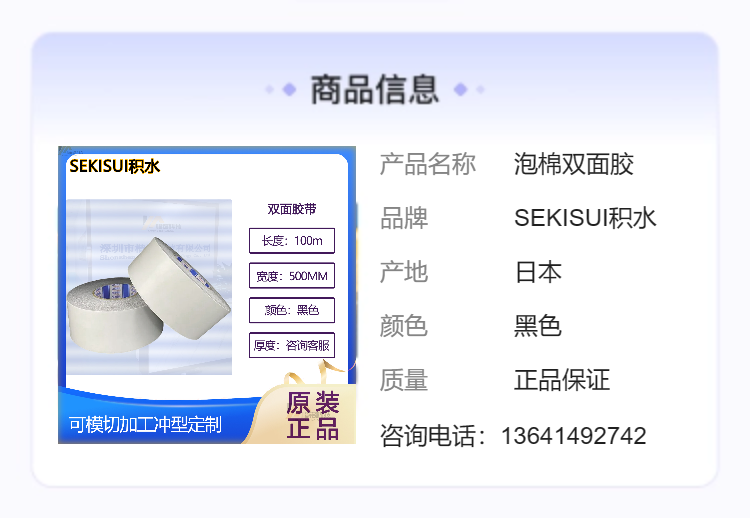
Task: Click the SEKISUI积水 product thumbnail image
Action: click(x=207, y=295)
